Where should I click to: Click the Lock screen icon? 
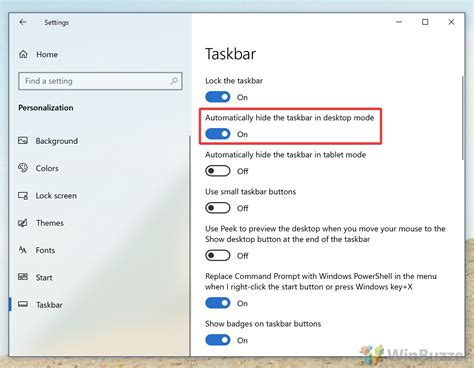(23, 195)
